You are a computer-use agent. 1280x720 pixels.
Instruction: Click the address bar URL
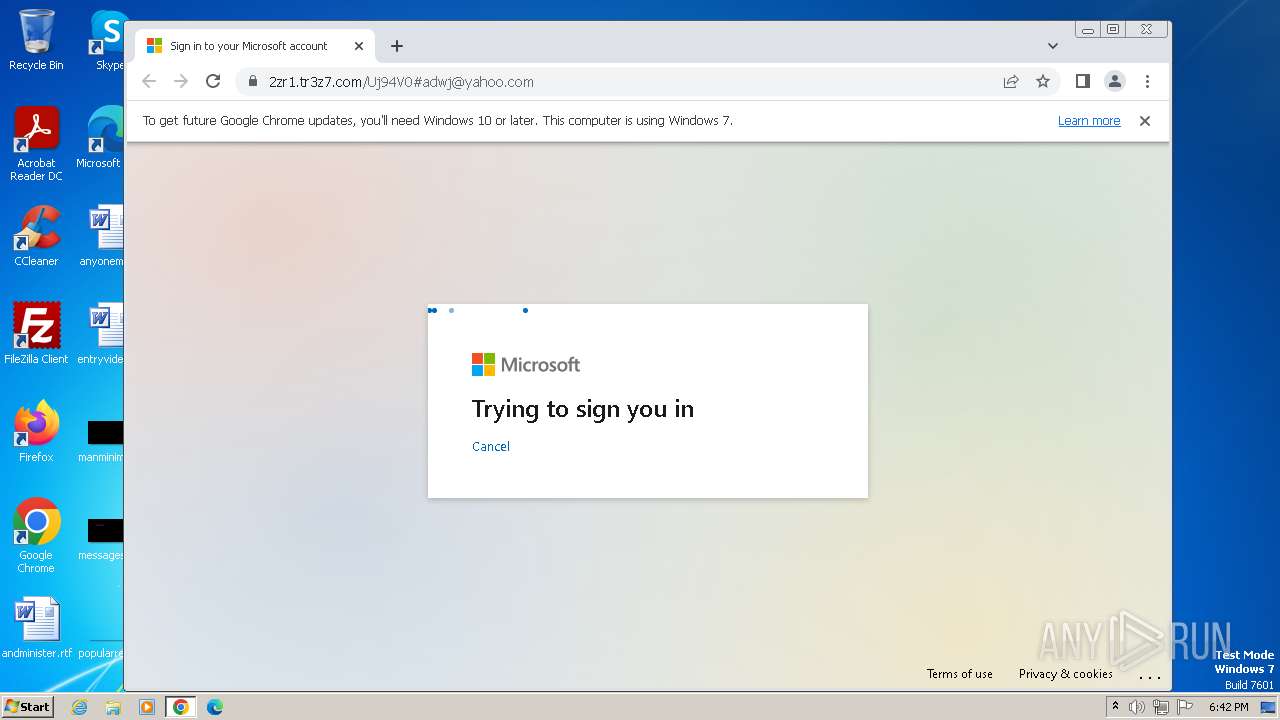(401, 82)
